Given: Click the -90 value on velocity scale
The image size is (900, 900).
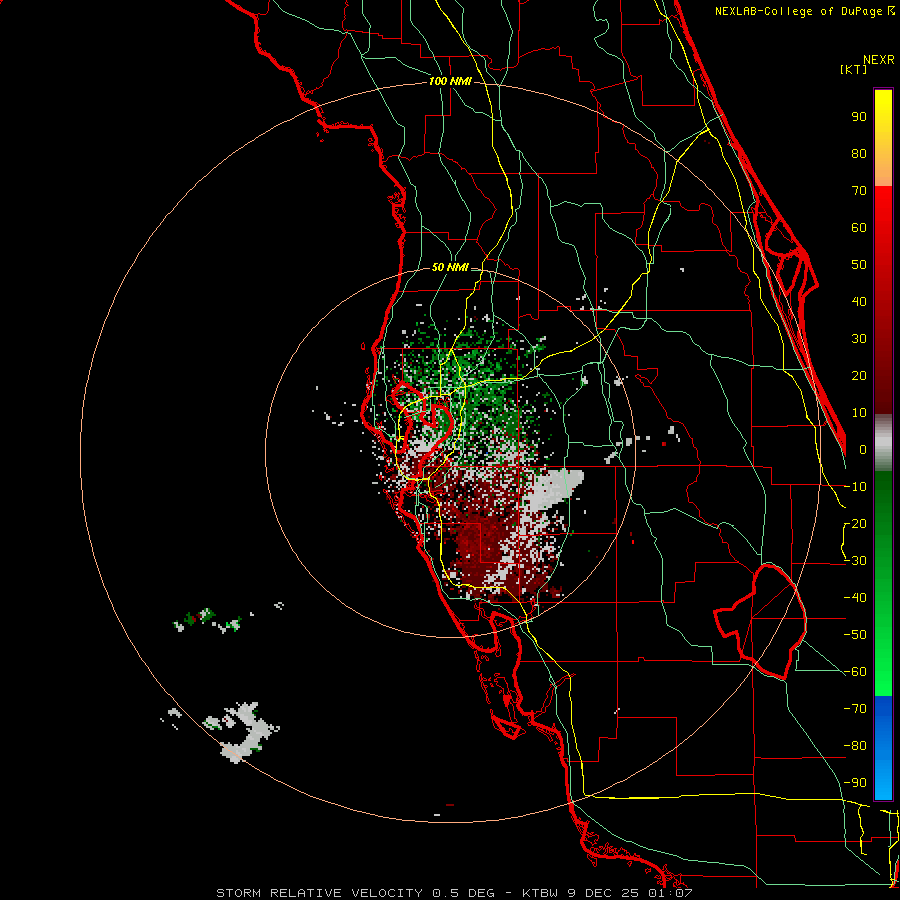Looking at the screenshot, I should (x=855, y=783).
